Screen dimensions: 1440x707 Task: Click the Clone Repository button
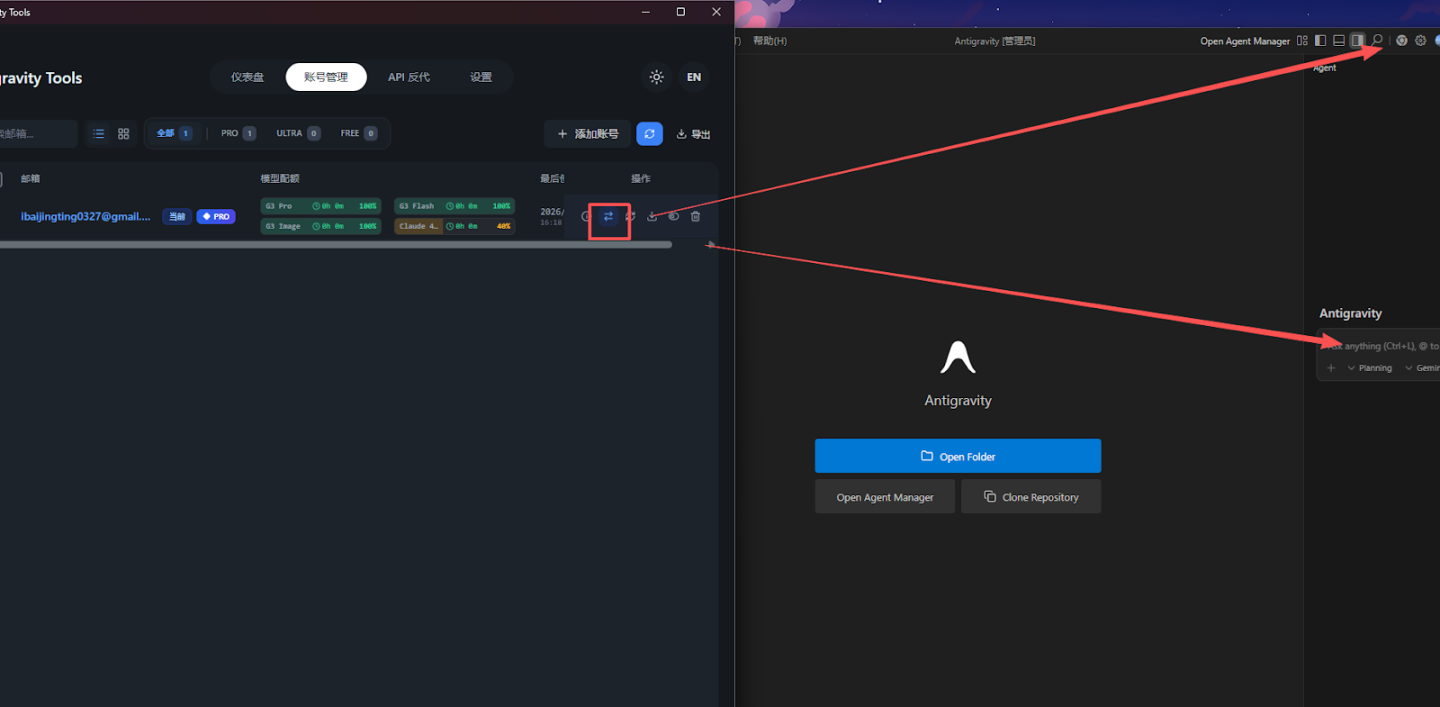[1031, 496]
